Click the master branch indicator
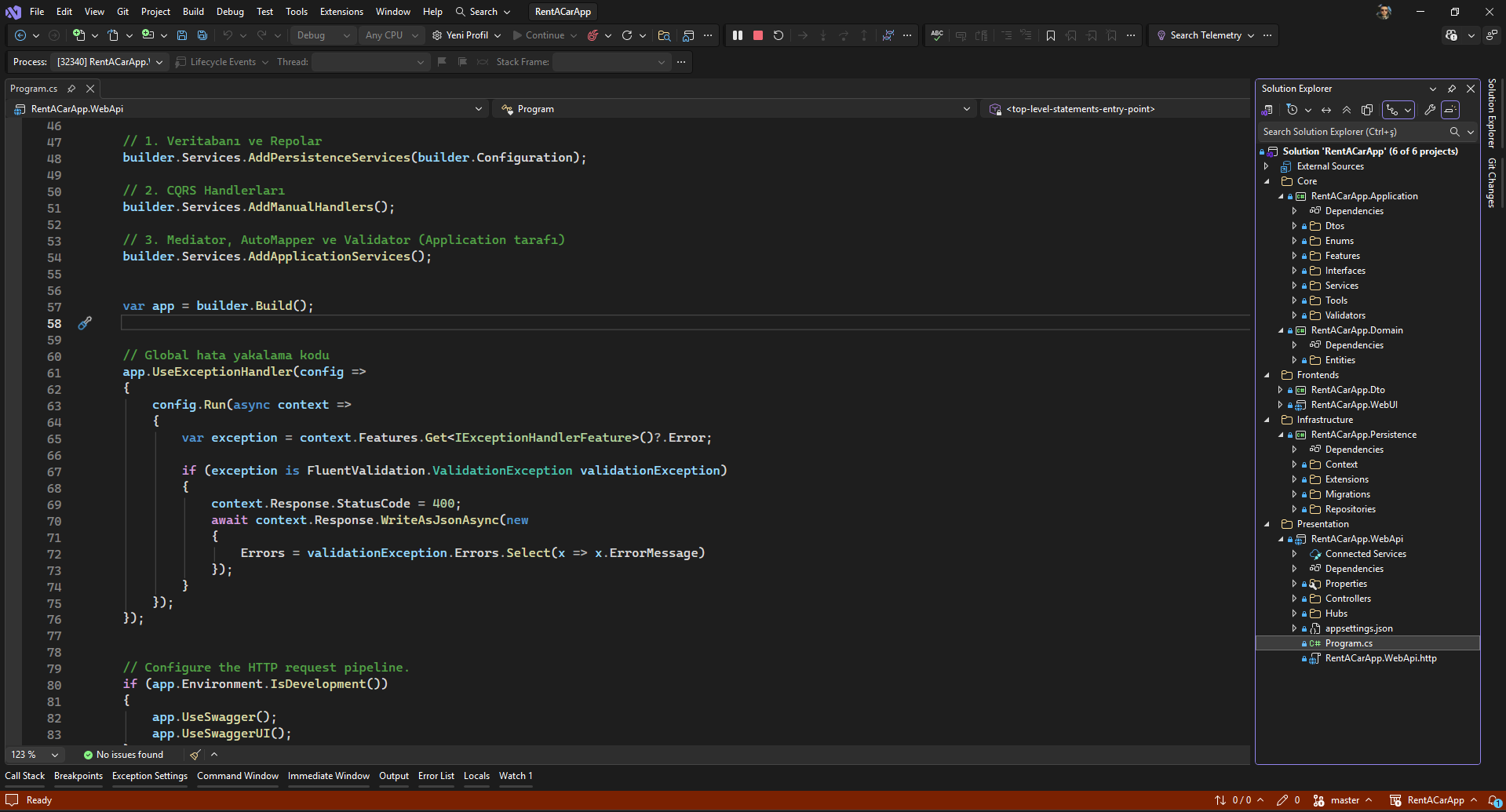Viewport: 1506px width, 812px height. point(1344,800)
